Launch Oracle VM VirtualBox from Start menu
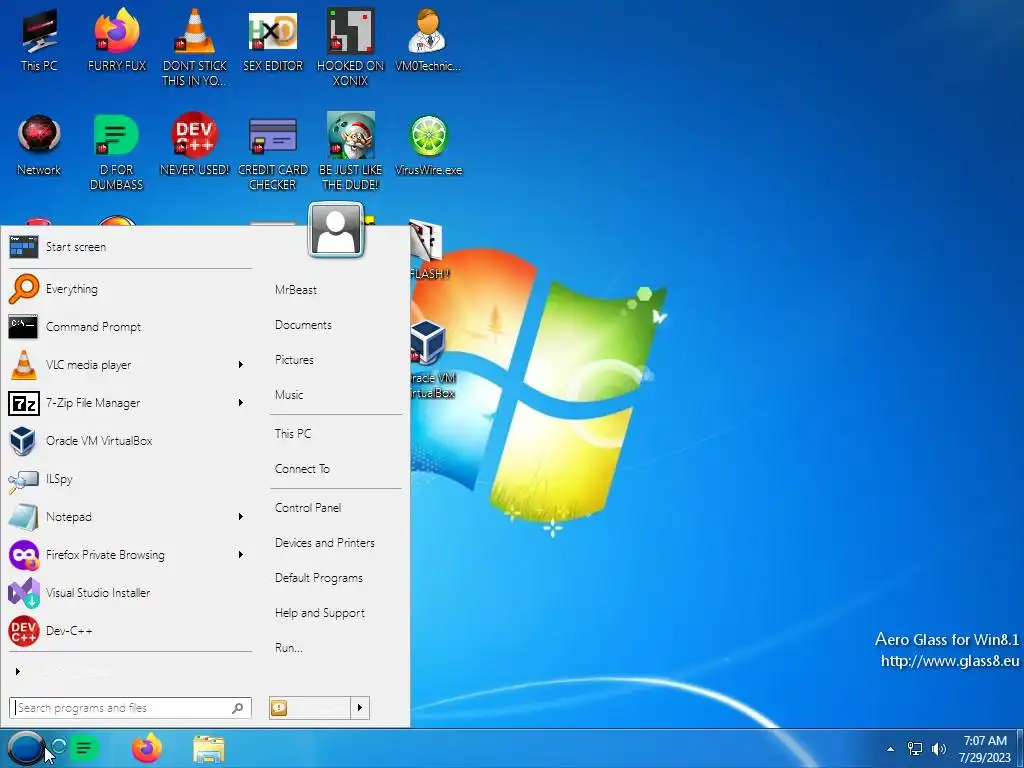1024x768 pixels. click(x=130, y=440)
